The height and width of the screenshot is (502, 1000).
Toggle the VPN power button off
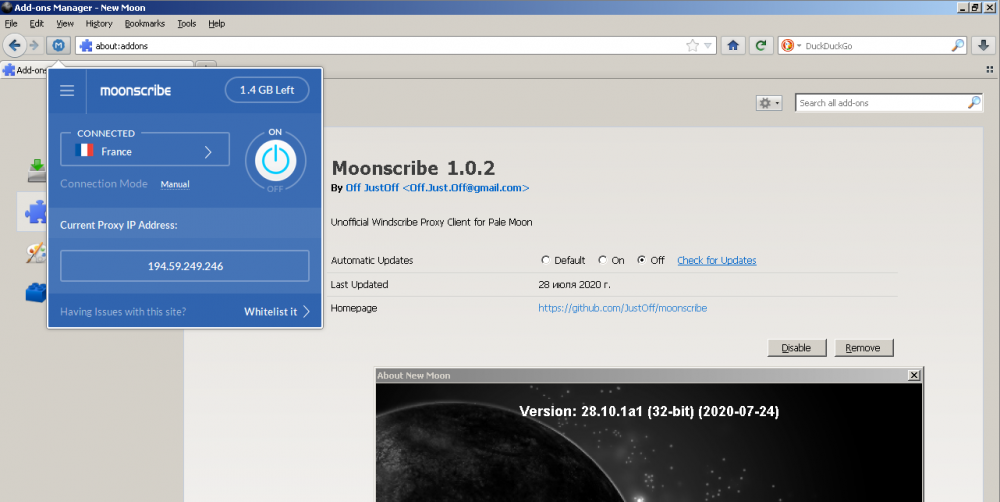point(275,160)
